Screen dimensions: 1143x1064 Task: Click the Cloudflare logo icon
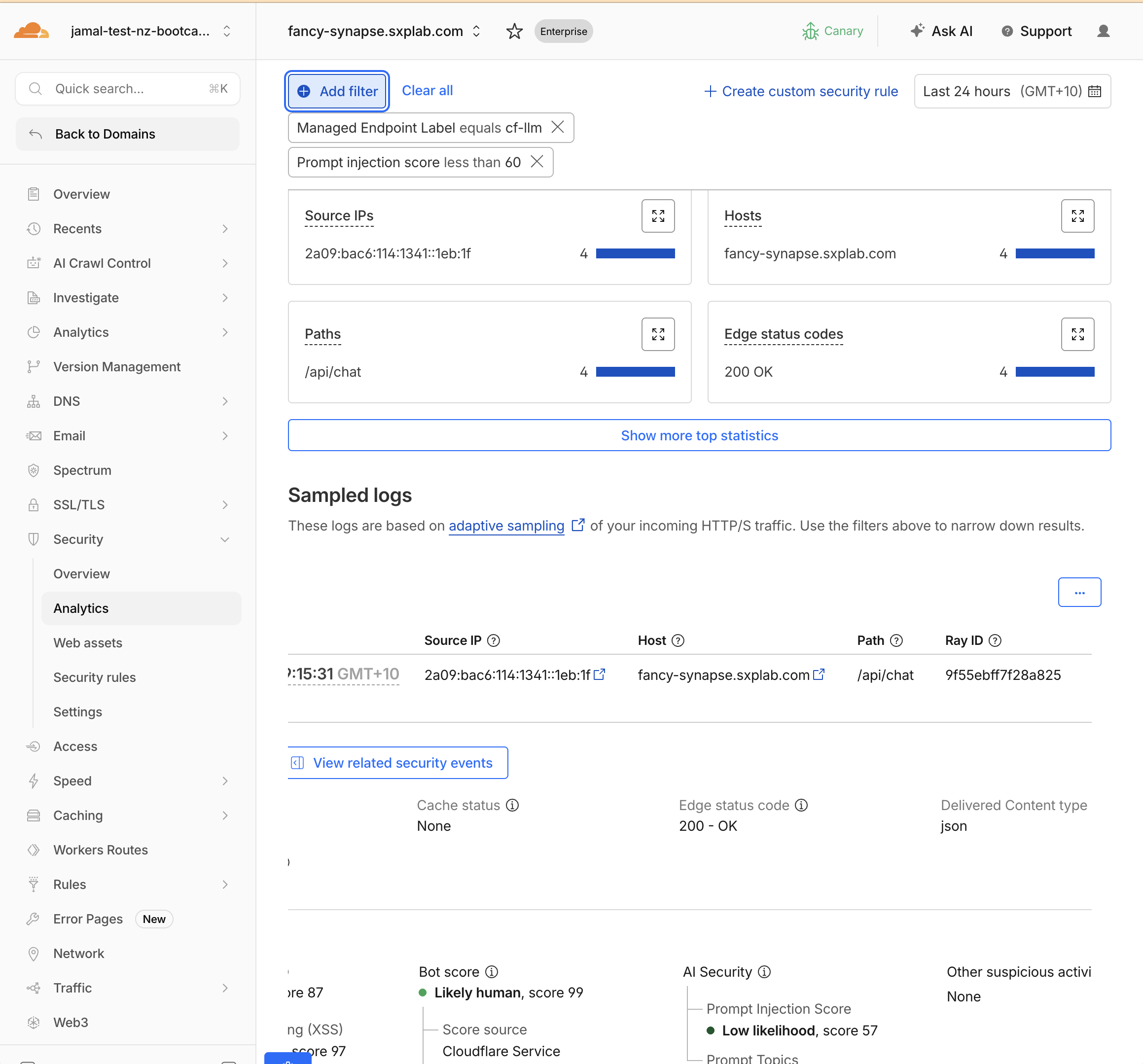[x=32, y=31]
